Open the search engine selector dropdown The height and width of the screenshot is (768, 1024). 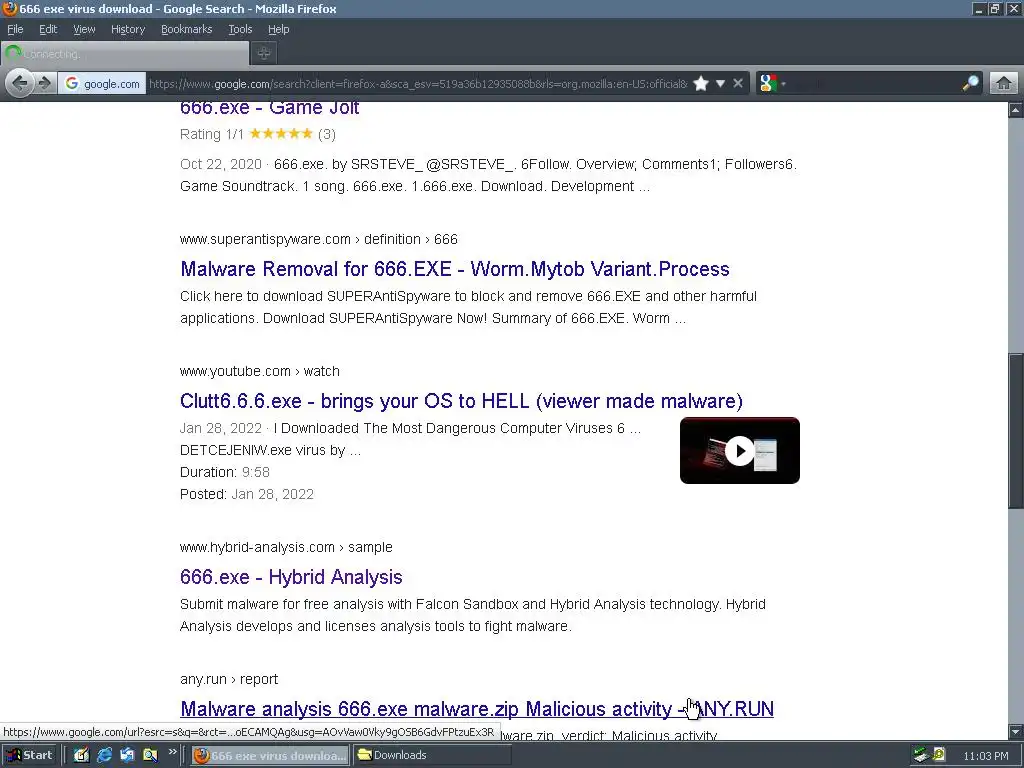[772, 84]
